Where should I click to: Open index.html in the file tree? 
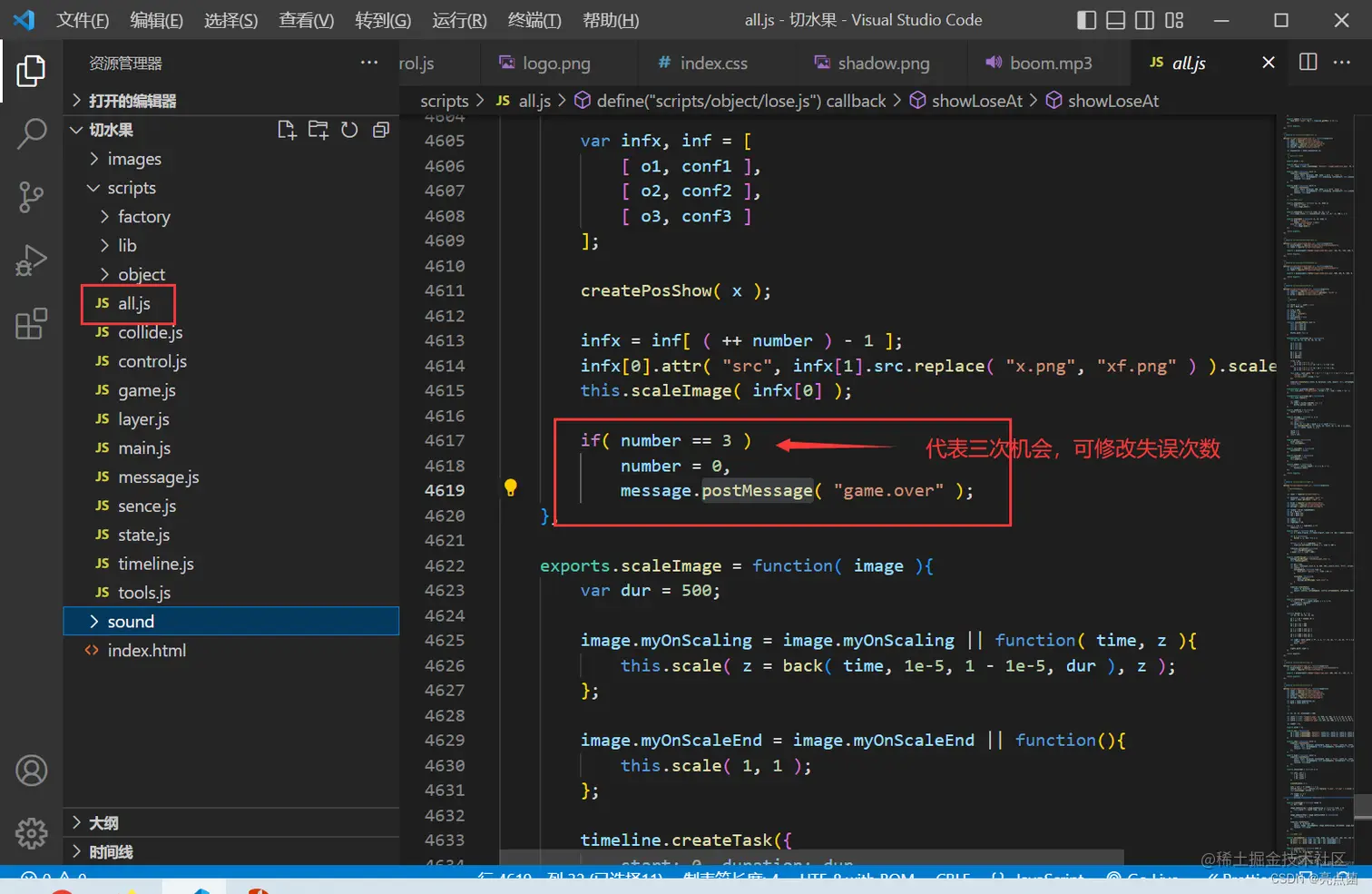tap(231, 650)
